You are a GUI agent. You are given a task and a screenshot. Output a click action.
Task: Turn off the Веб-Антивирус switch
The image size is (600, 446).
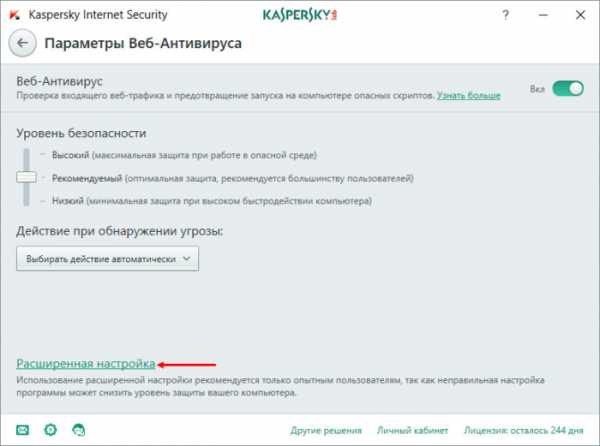pos(568,89)
